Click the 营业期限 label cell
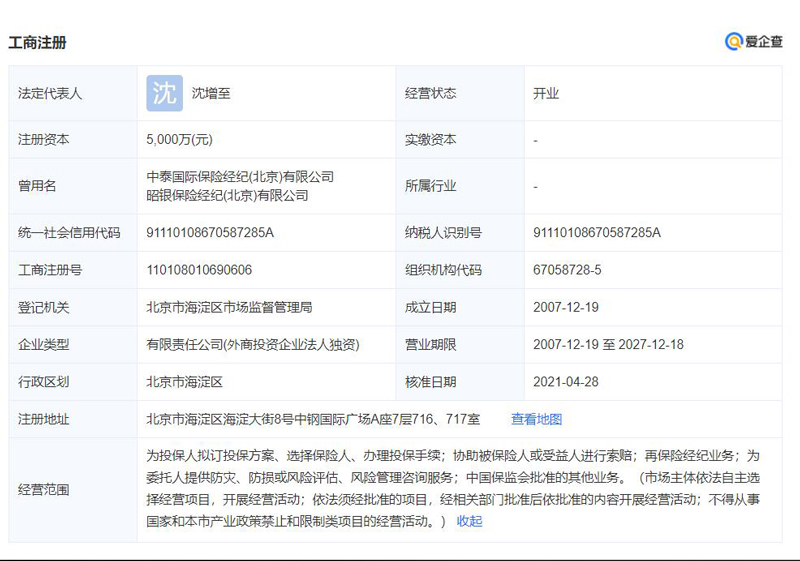800x561 pixels. point(460,345)
